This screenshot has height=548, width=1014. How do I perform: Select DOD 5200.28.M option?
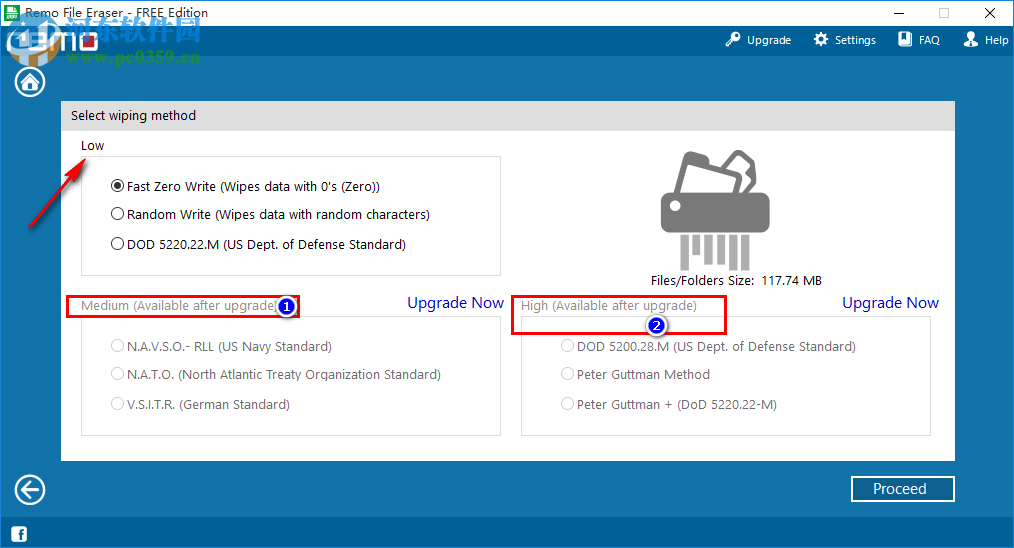pyautogui.click(x=708, y=346)
